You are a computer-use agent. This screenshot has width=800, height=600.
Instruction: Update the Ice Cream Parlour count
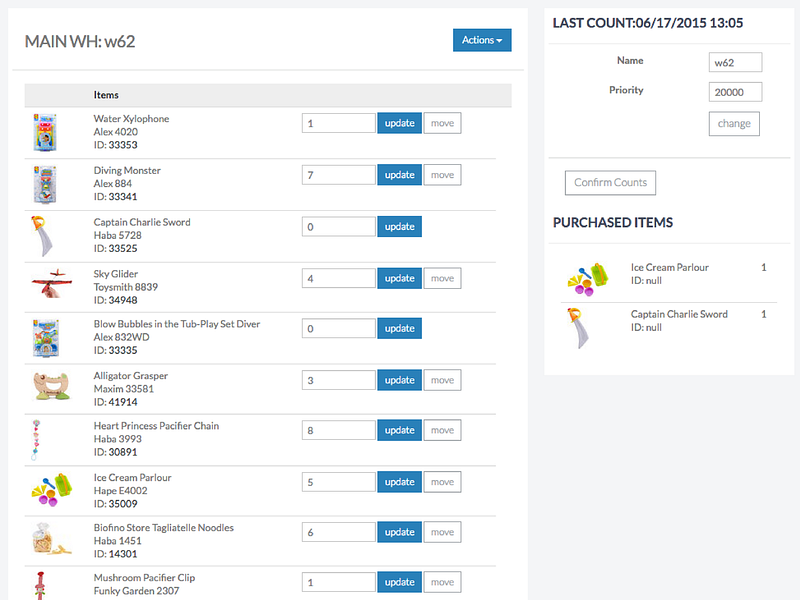[x=399, y=482]
